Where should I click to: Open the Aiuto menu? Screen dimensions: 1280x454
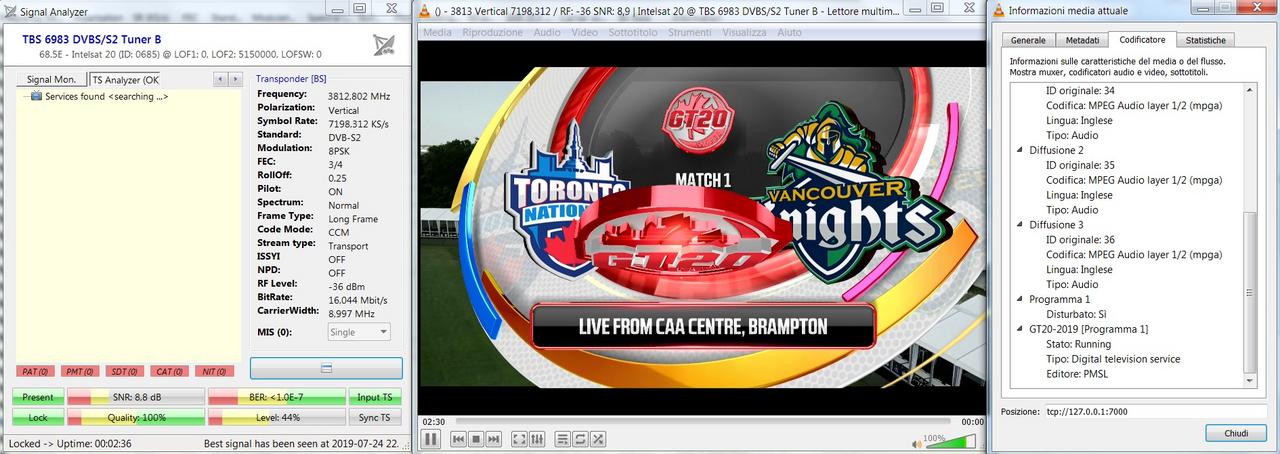point(790,32)
